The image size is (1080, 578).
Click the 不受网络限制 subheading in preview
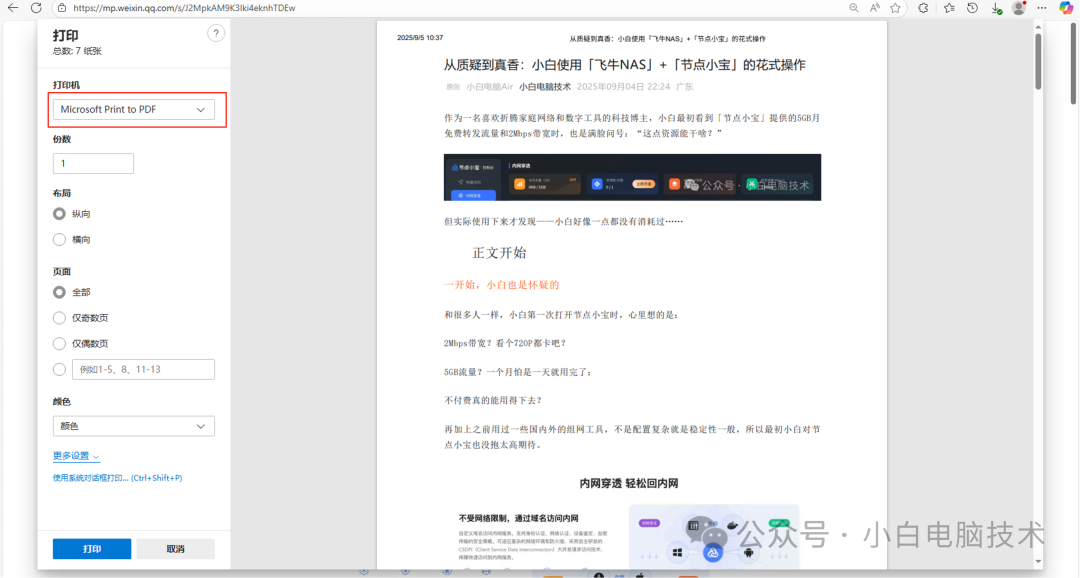pyautogui.click(x=519, y=518)
